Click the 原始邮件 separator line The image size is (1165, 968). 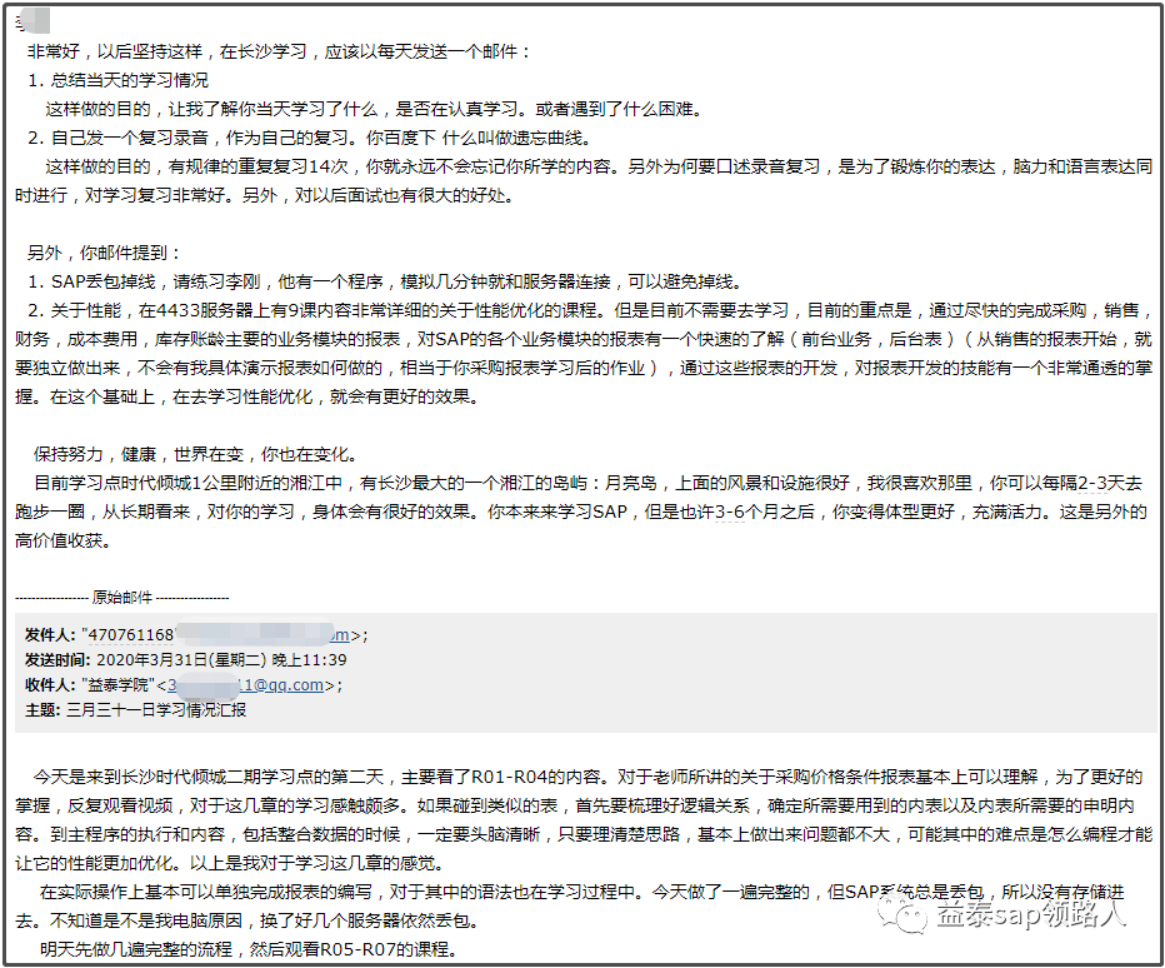[x=121, y=597]
